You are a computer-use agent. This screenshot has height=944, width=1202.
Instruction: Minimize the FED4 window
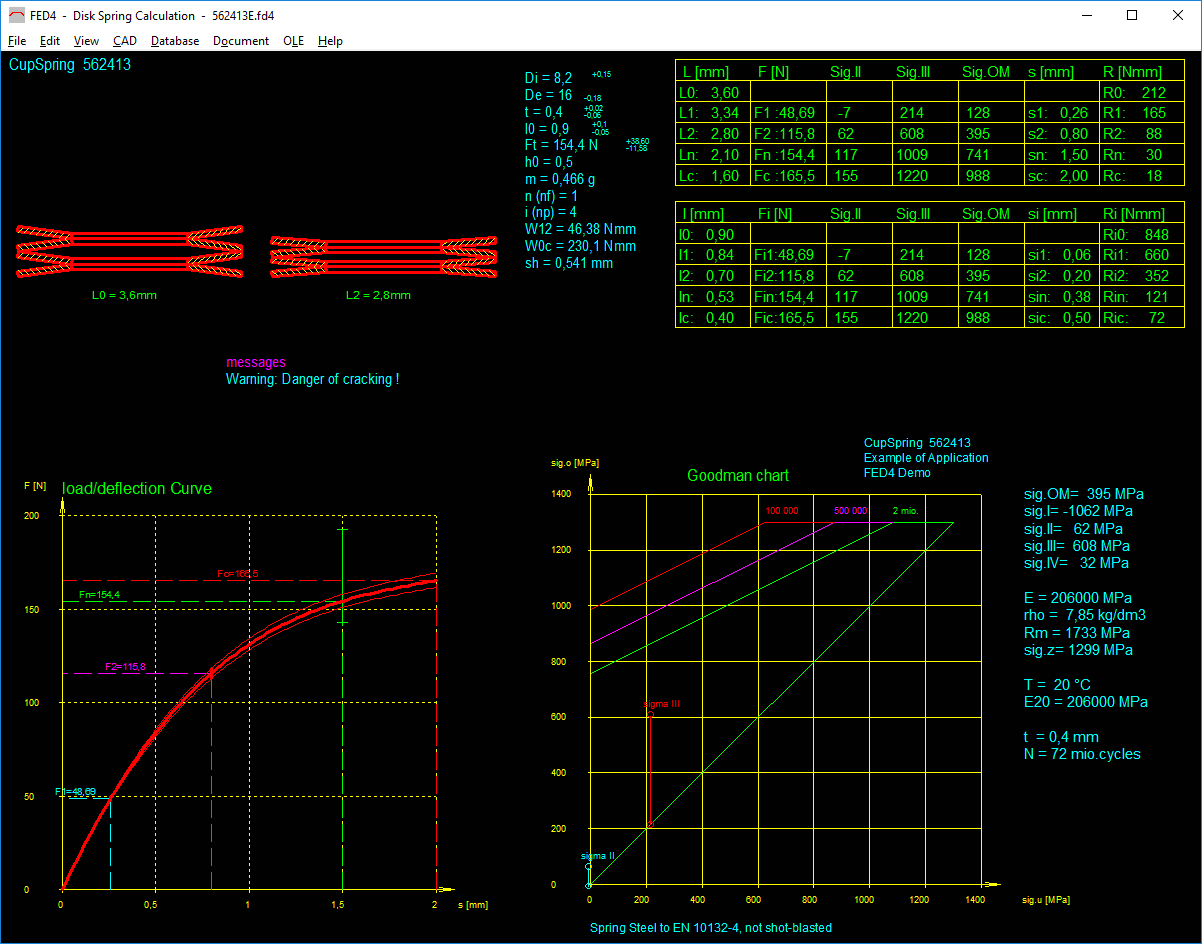coord(1086,15)
